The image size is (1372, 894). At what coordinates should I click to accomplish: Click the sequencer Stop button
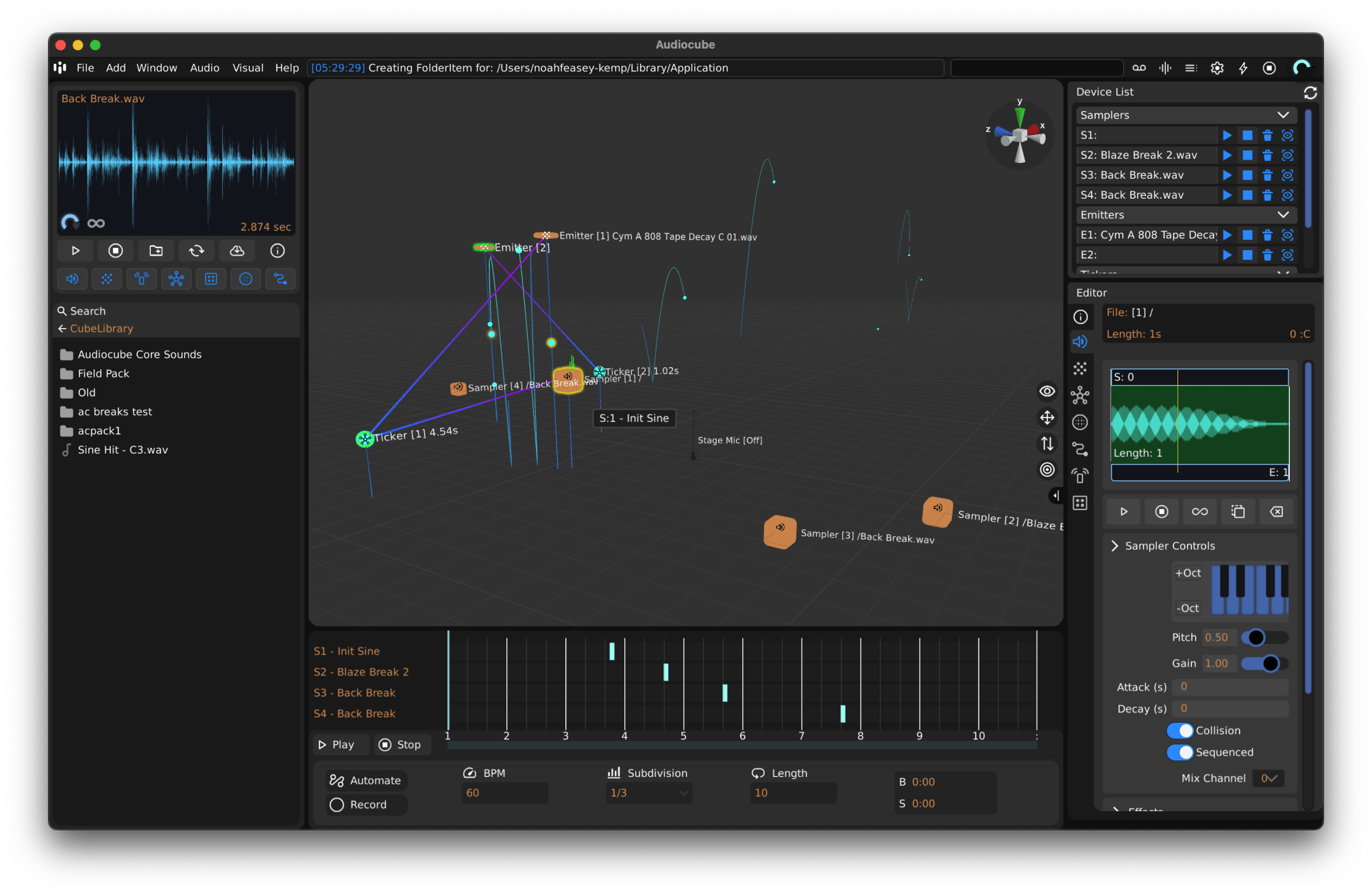tap(400, 745)
